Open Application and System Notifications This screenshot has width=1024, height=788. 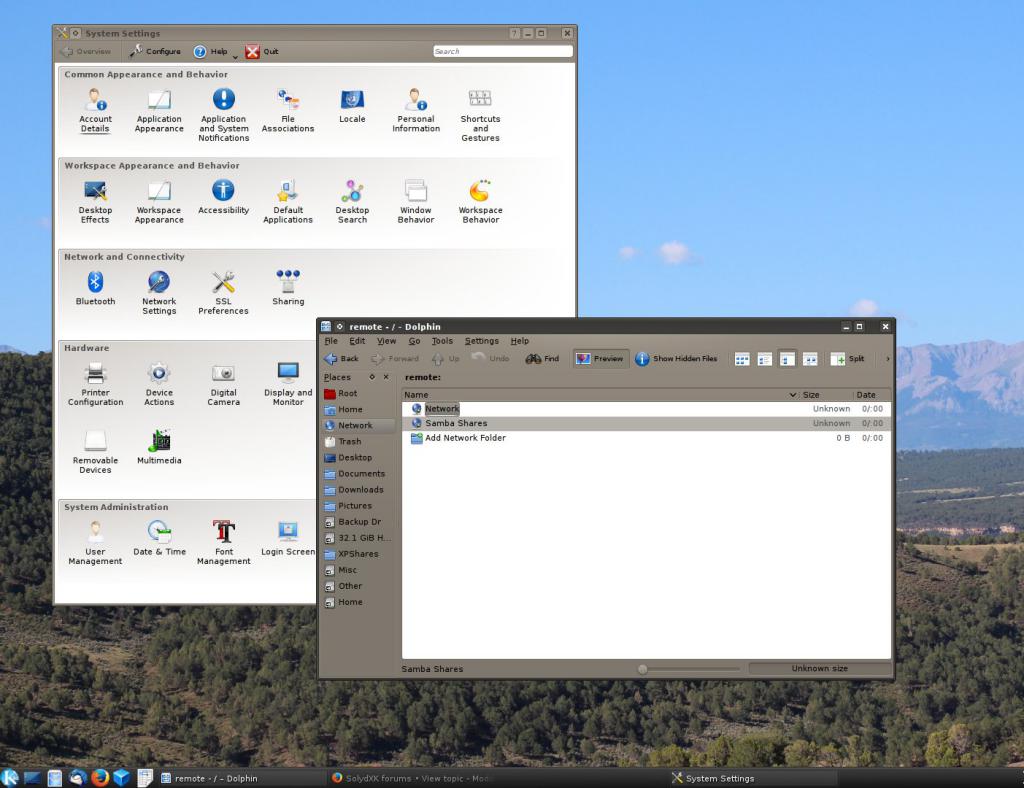pyautogui.click(x=223, y=115)
